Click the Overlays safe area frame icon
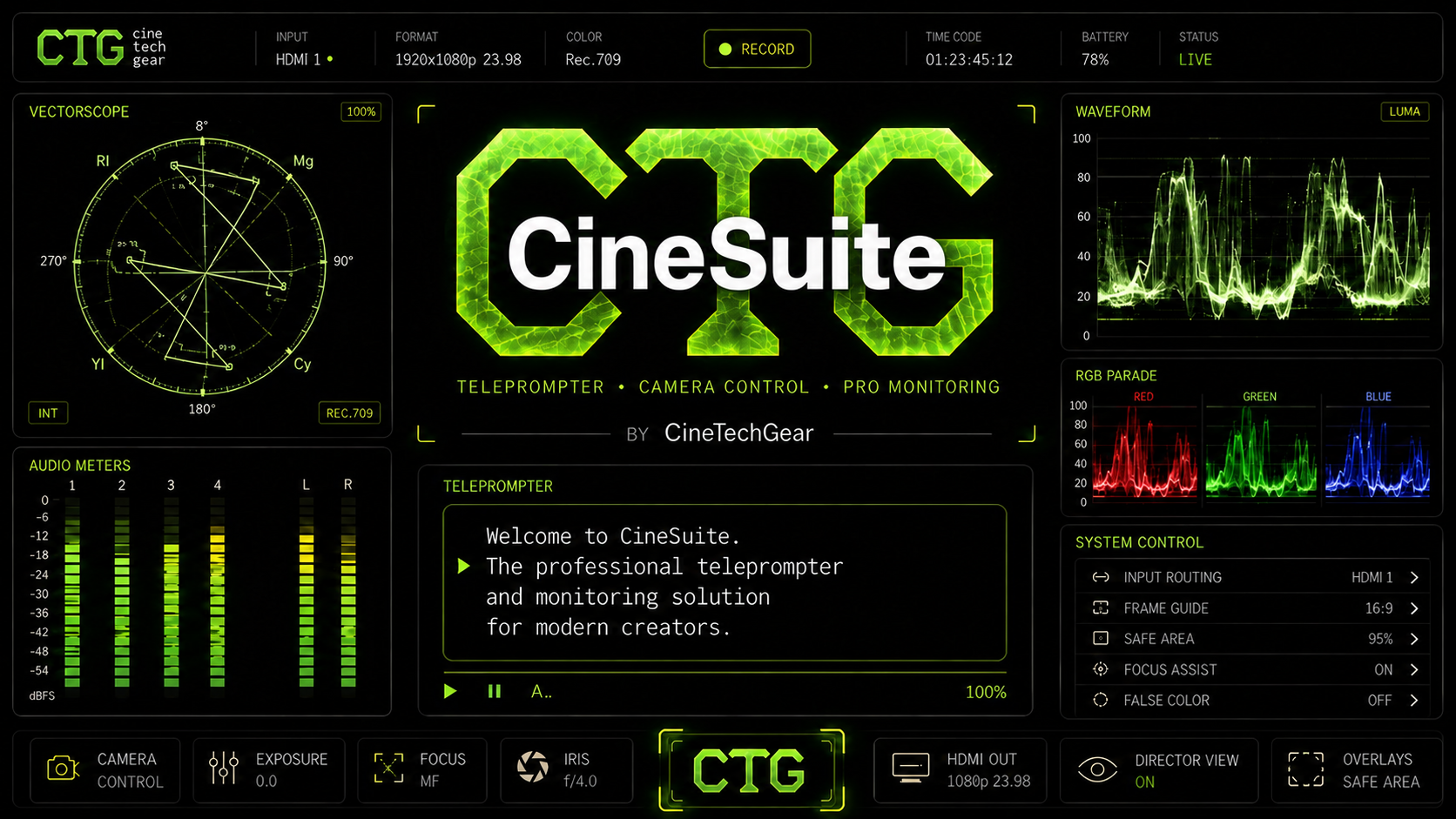 pos(1305,769)
